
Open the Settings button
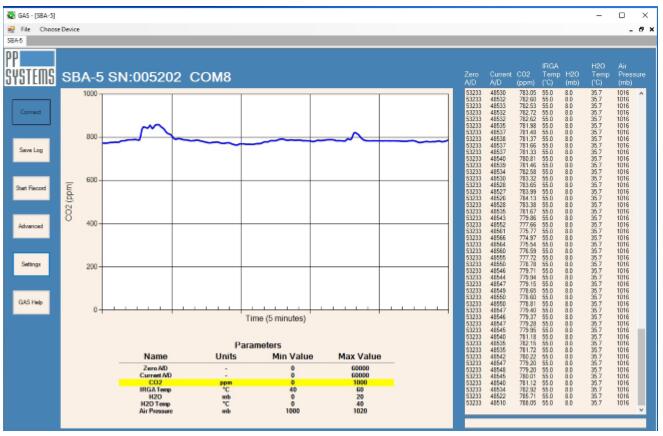click(31, 264)
